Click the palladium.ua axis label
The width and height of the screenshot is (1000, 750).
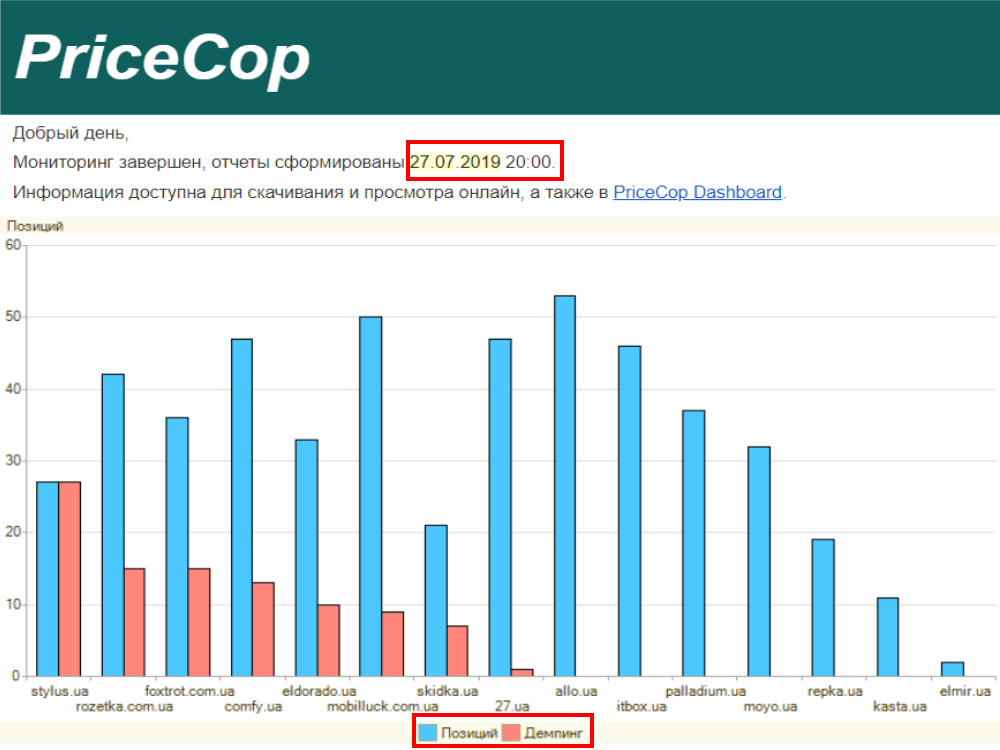click(x=706, y=691)
